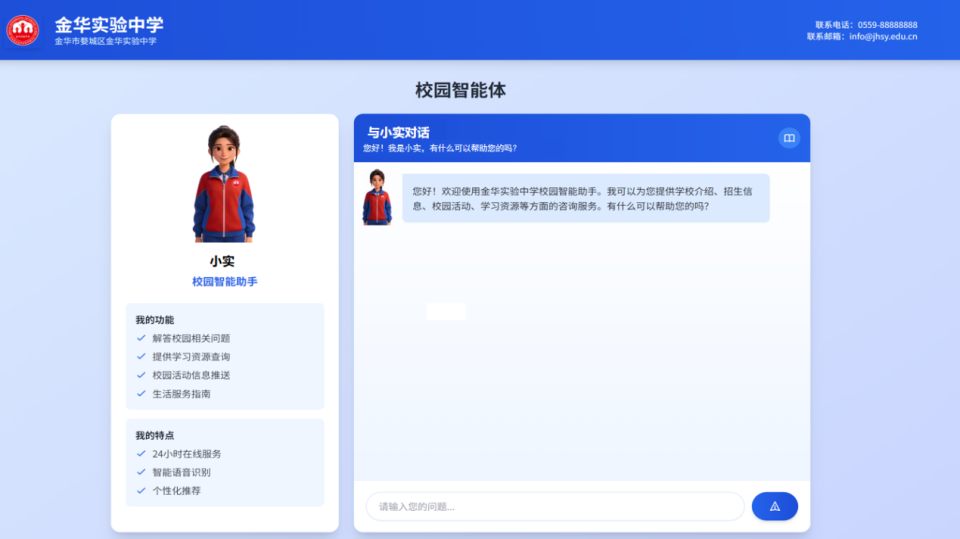Click the 生活服务指南 item
960x539 pixels.
181,394
